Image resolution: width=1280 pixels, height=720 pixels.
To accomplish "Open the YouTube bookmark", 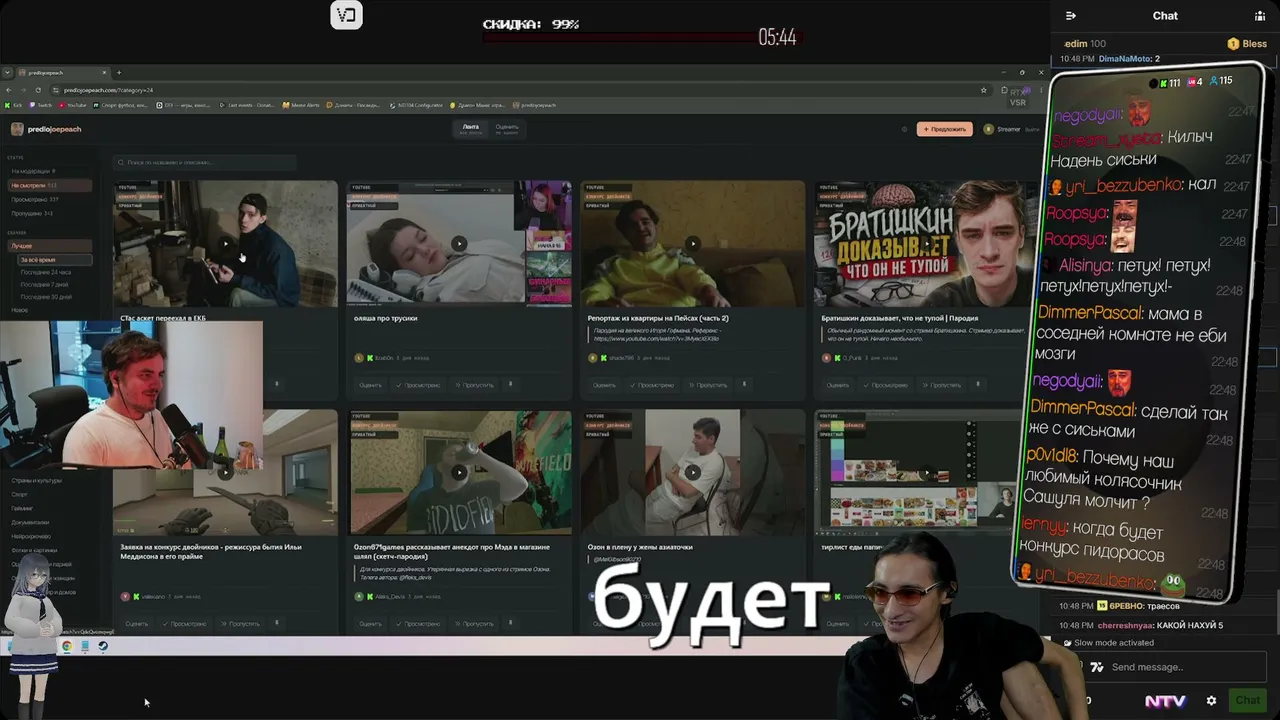I will [75, 105].
